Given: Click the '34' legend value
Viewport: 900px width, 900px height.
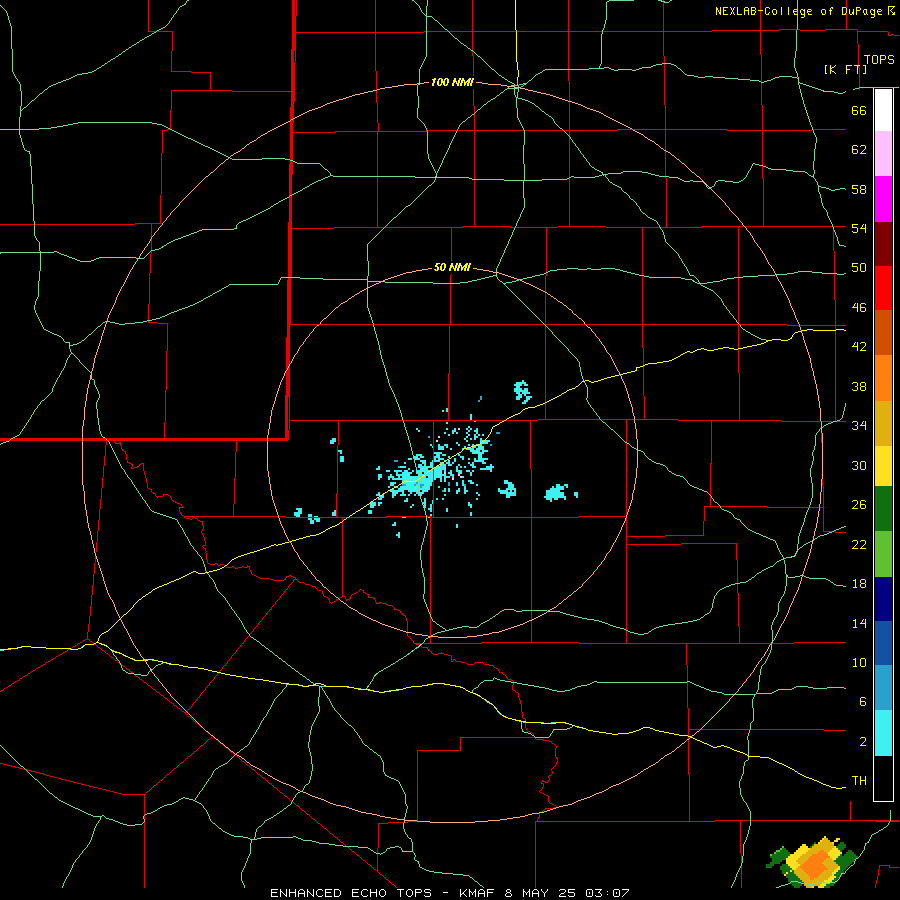Looking at the screenshot, I should click(x=859, y=426).
